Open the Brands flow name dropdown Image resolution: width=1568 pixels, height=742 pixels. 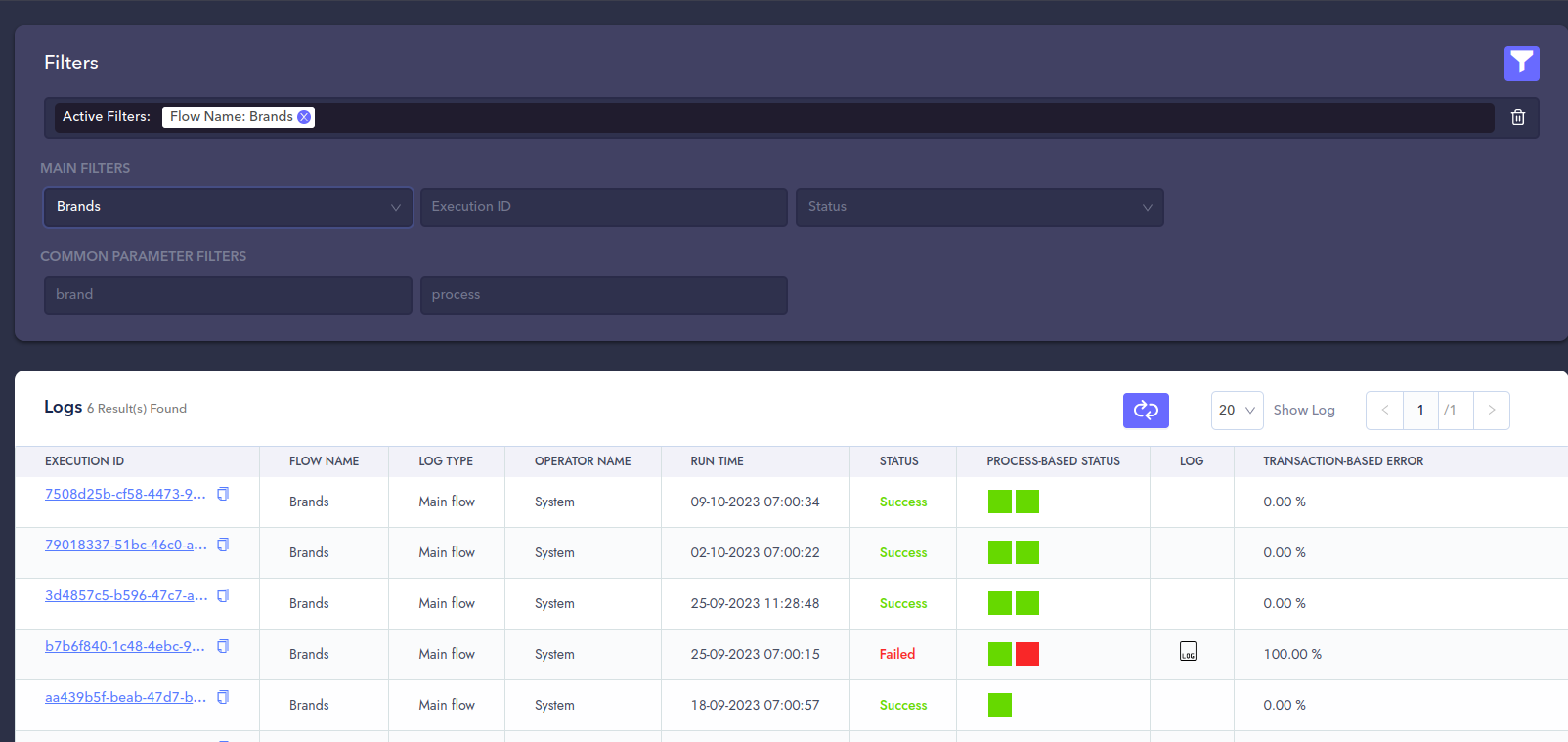click(x=228, y=207)
